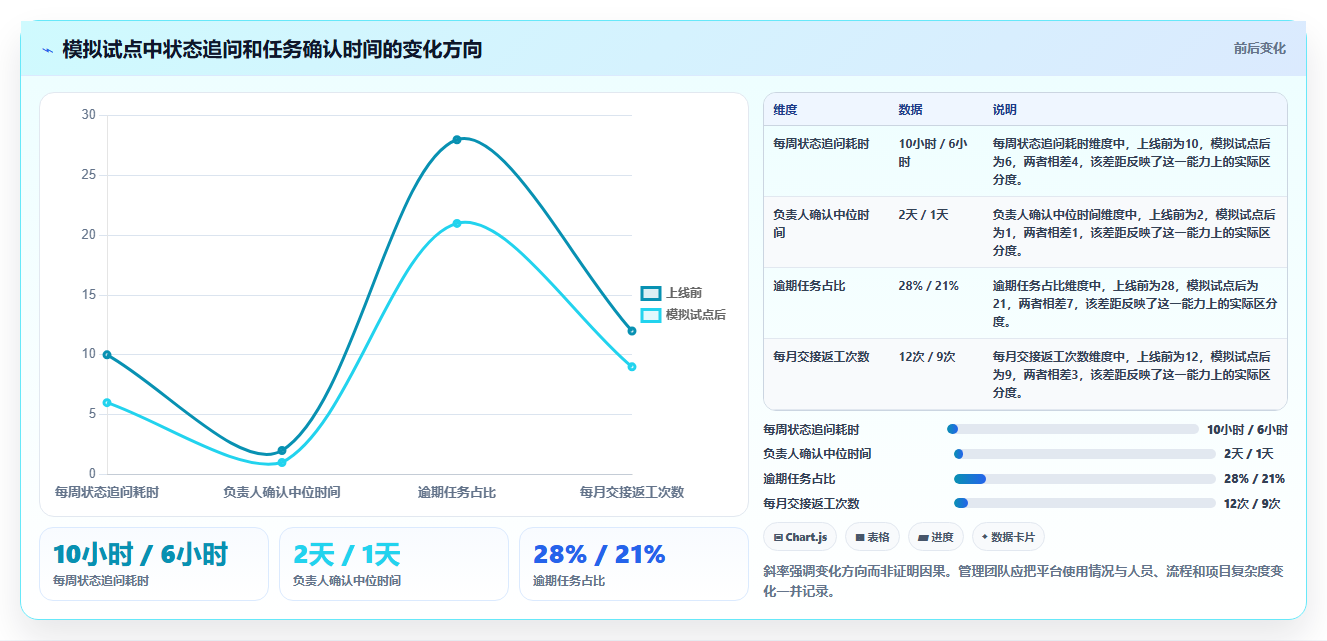Viewport: 1327px width, 641px height.
Task: Click the 逾期任务占比 progress bar
Action: (1085, 479)
